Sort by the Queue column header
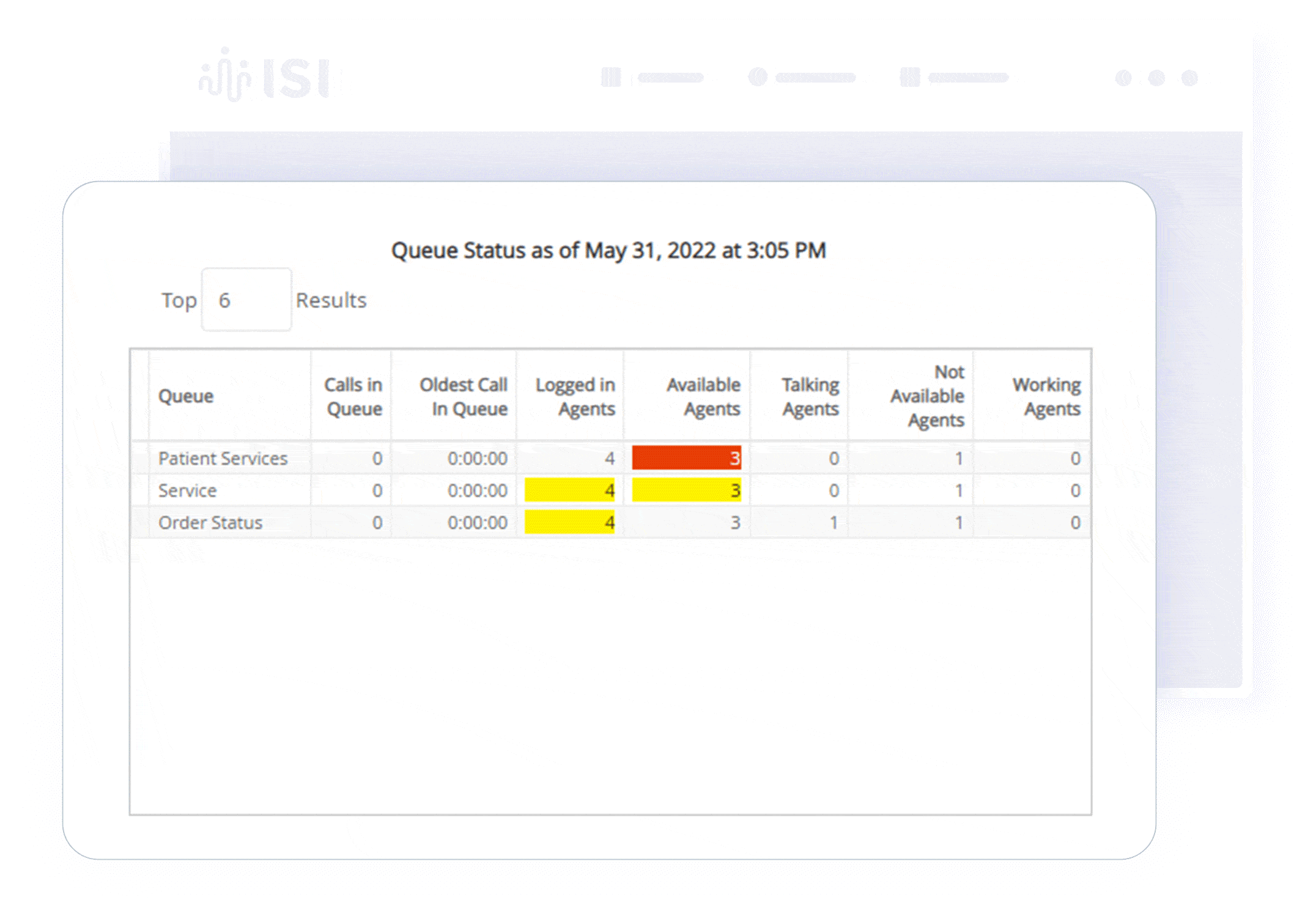1305x924 pixels. (x=186, y=396)
